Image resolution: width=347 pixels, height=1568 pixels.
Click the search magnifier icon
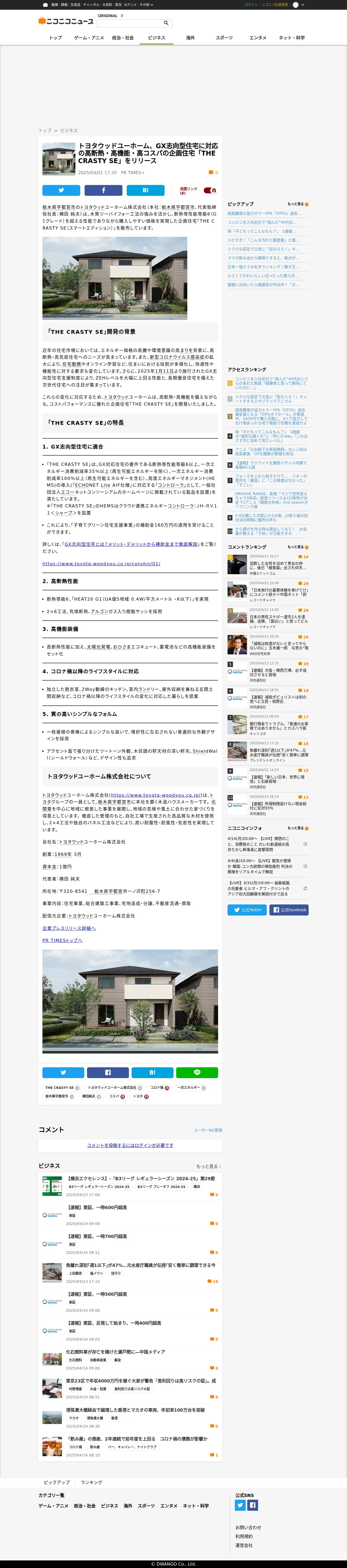pyautogui.click(x=166, y=23)
